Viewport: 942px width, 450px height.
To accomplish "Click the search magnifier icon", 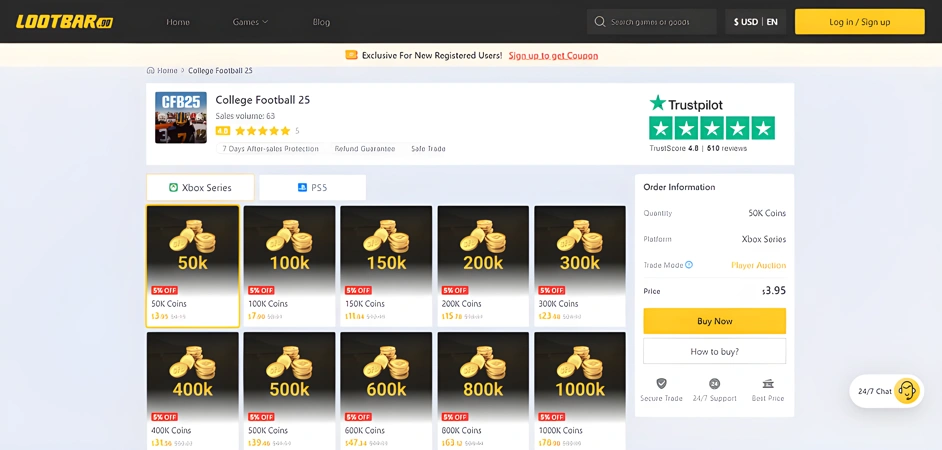I will [600, 22].
